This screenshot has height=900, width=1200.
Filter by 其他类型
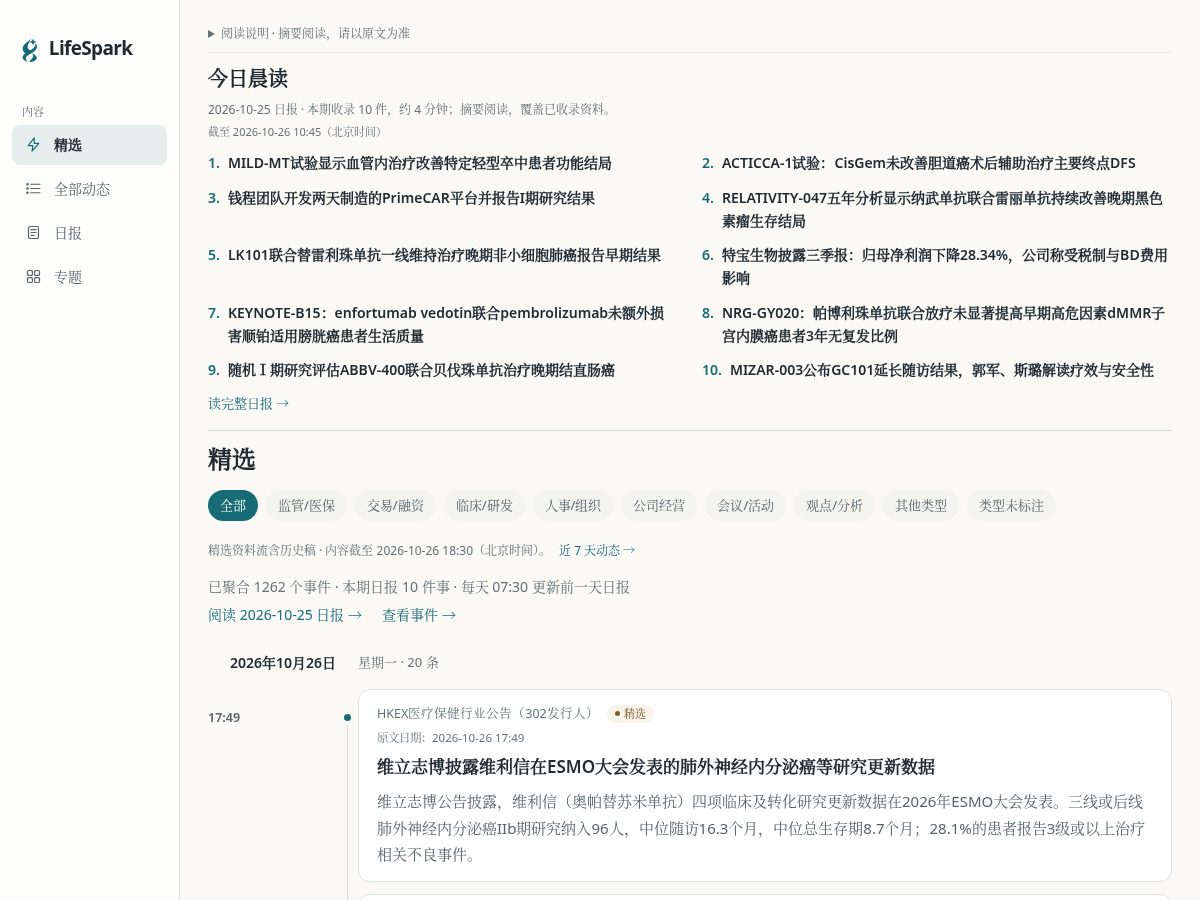pos(921,506)
